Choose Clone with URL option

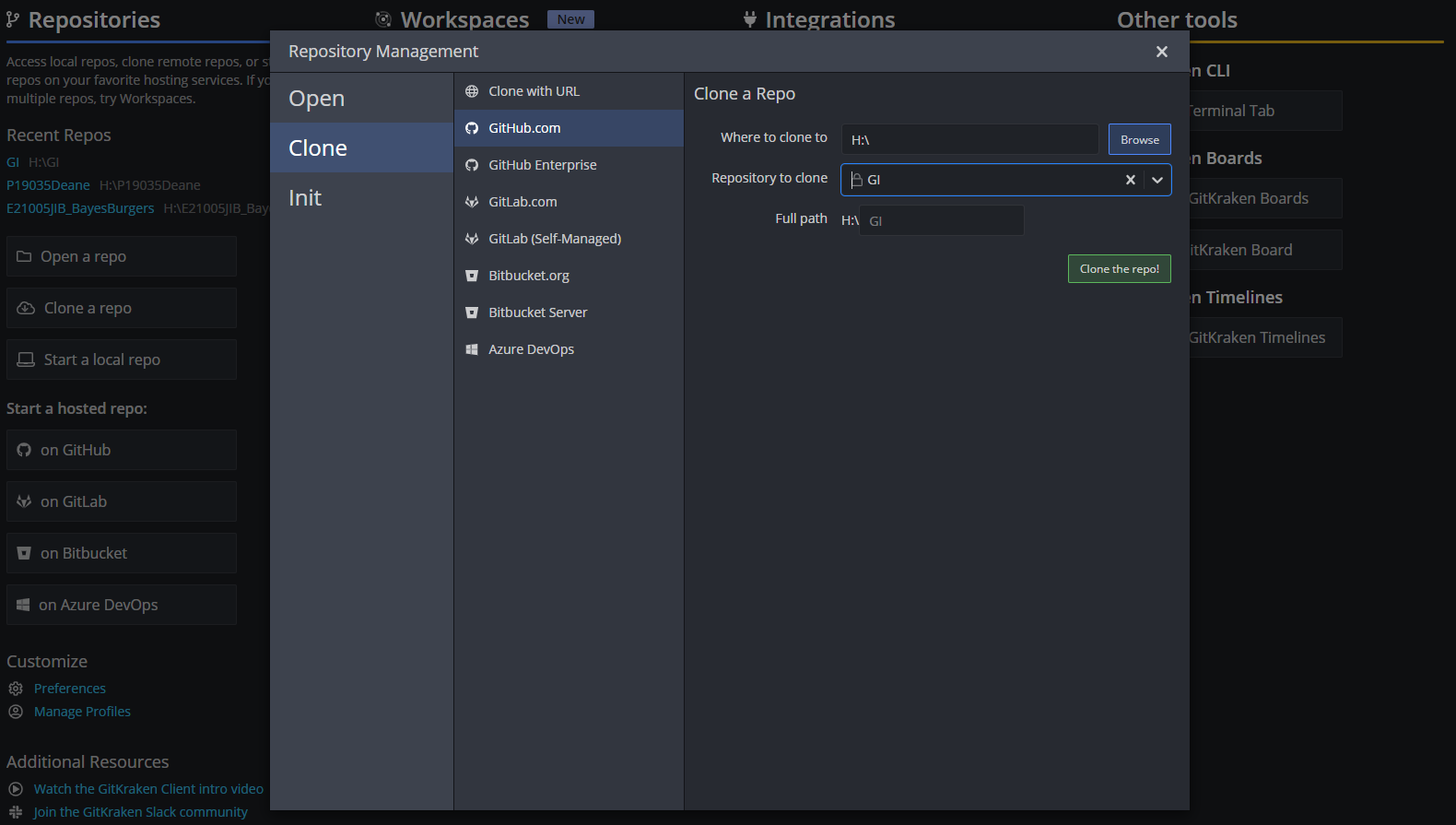coord(569,91)
